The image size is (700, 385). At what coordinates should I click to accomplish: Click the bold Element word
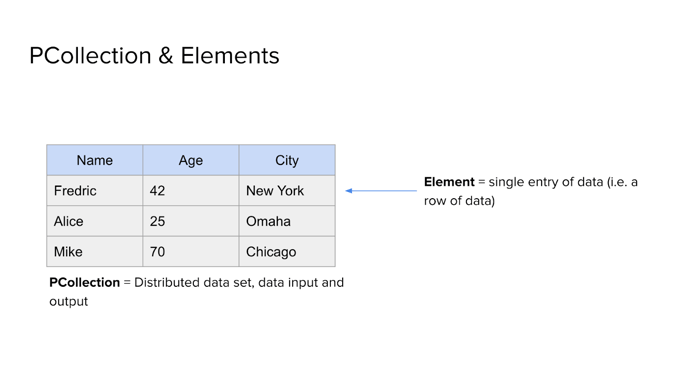tap(449, 182)
